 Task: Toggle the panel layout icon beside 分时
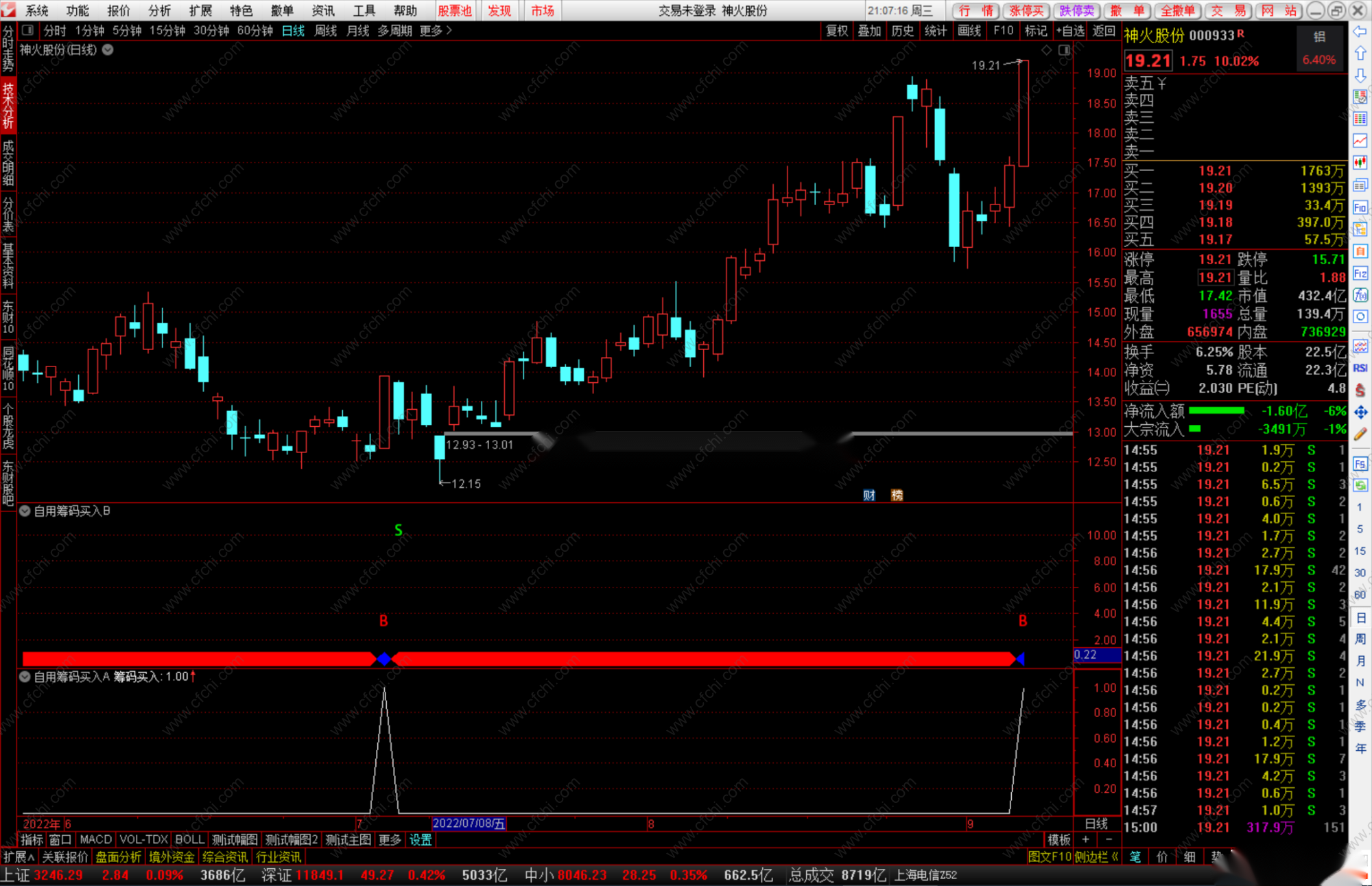click(28, 30)
